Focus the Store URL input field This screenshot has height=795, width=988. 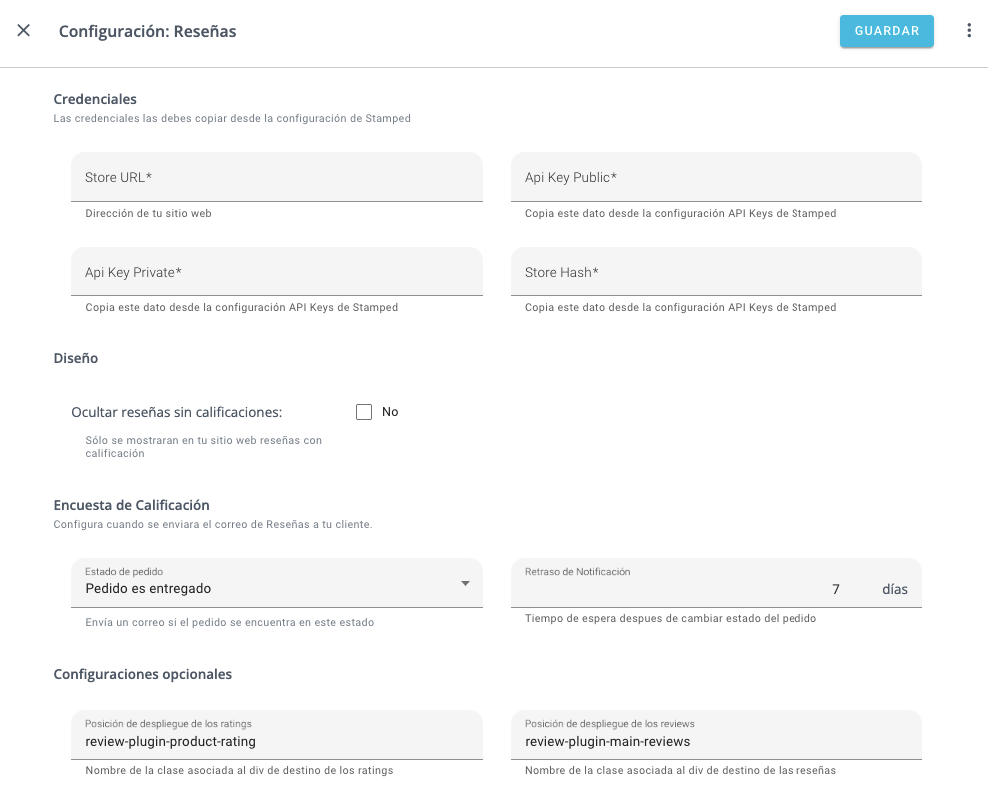[277, 177]
